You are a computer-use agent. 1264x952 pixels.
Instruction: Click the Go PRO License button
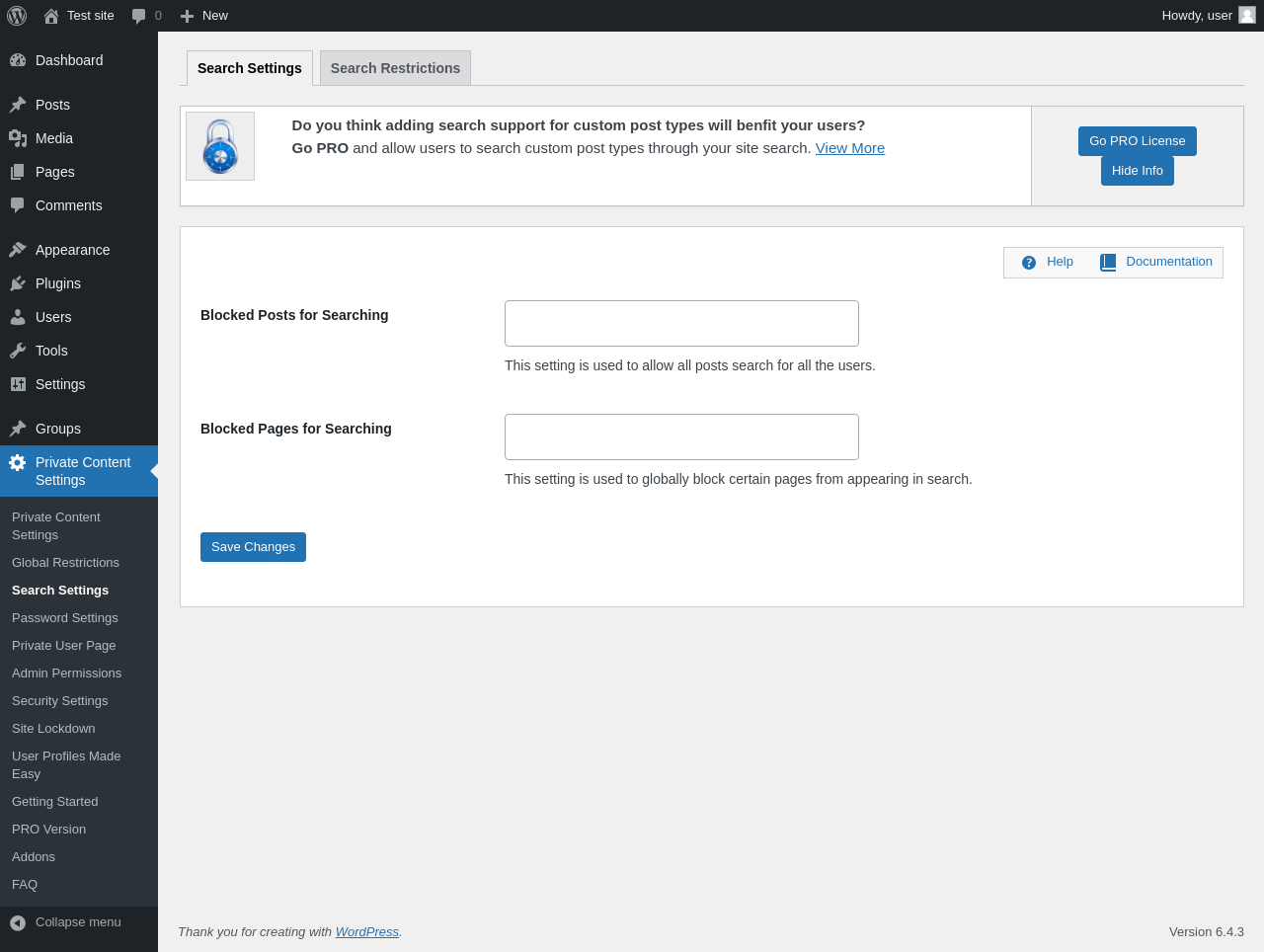pyautogui.click(x=1137, y=141)
